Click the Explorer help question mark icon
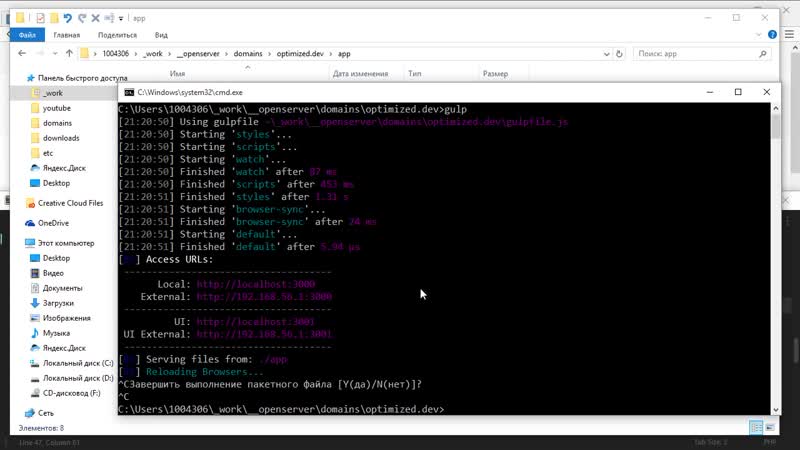Screen dimensions: 800x450 [772, 35]
